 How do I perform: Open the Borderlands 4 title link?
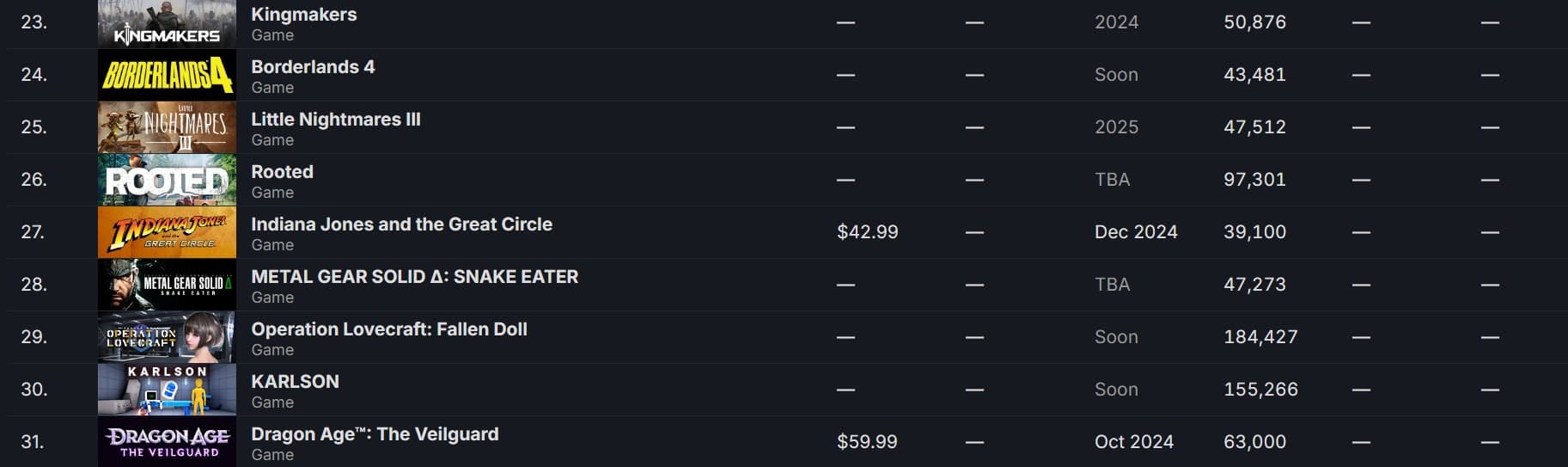coord(313,67)
